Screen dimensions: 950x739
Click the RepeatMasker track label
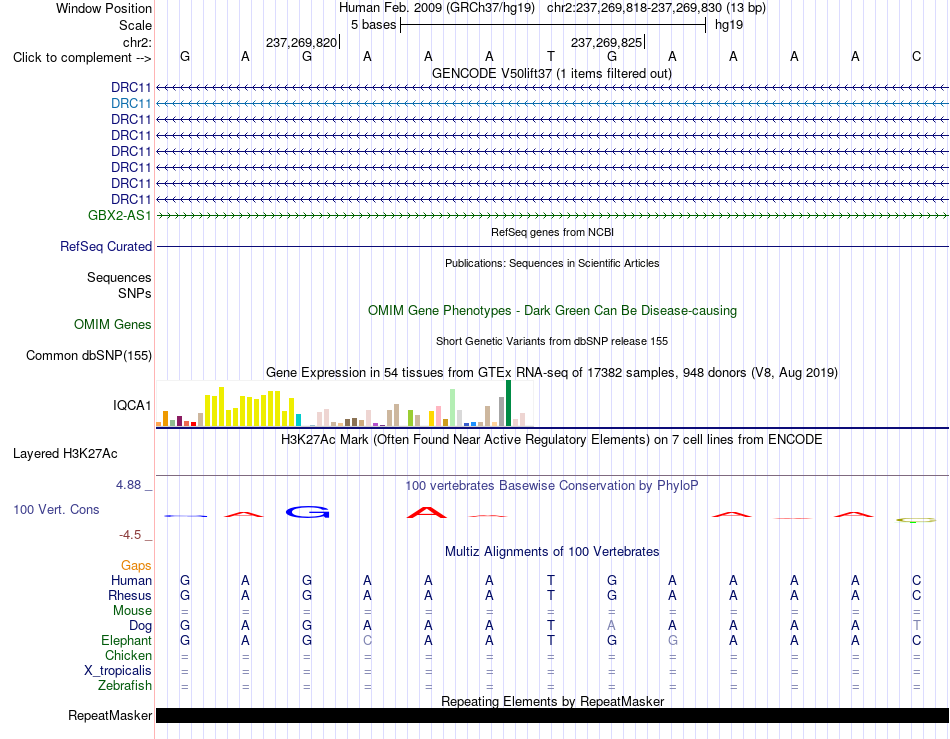(x=110, y=715)
